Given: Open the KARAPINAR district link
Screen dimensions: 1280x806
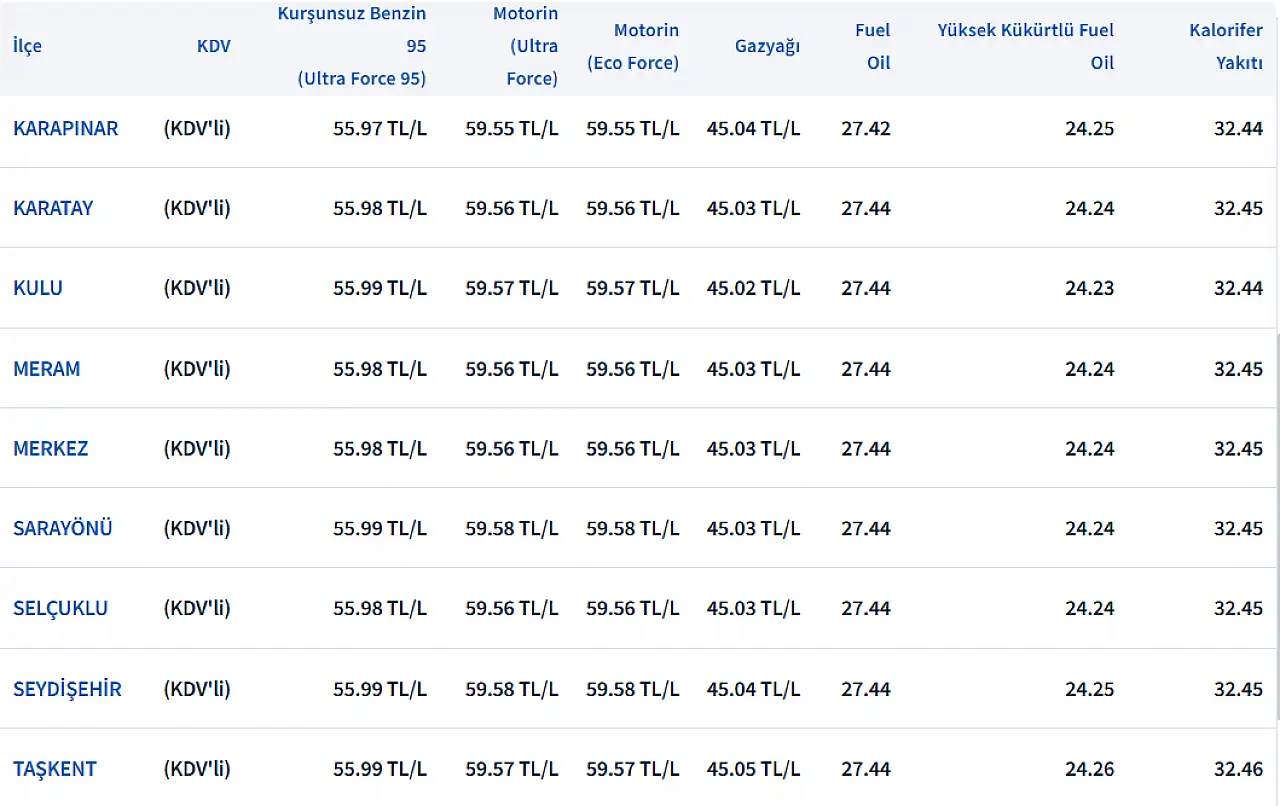Looking at the screenshot, I should pyautogui.click(x=65, y=128).
